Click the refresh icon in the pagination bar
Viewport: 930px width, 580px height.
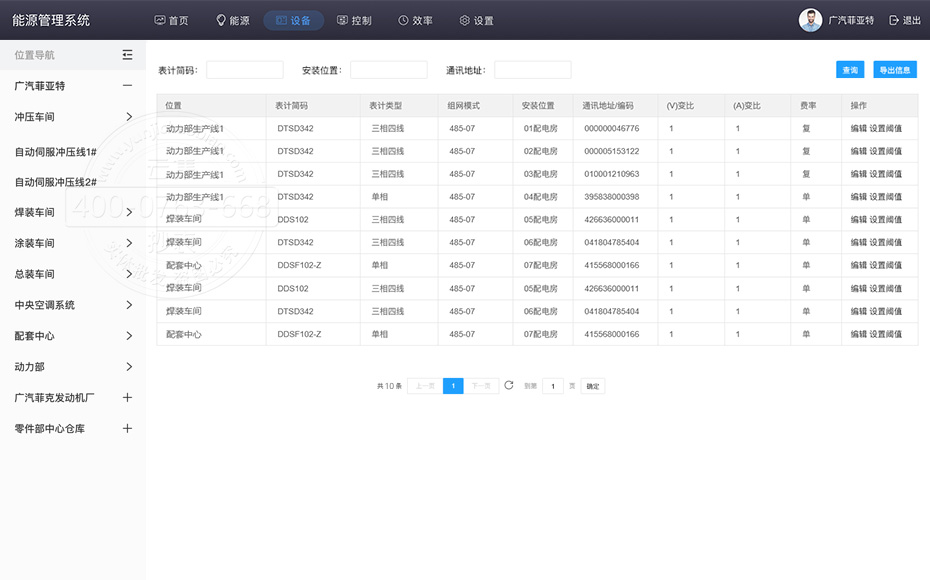pos(509,385)
